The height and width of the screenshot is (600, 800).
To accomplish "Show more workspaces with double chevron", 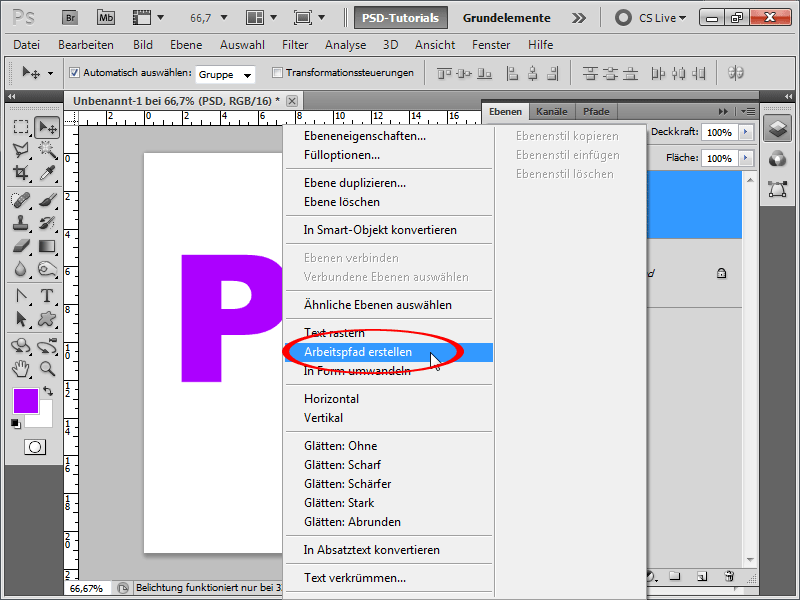I will click(579, 18).
